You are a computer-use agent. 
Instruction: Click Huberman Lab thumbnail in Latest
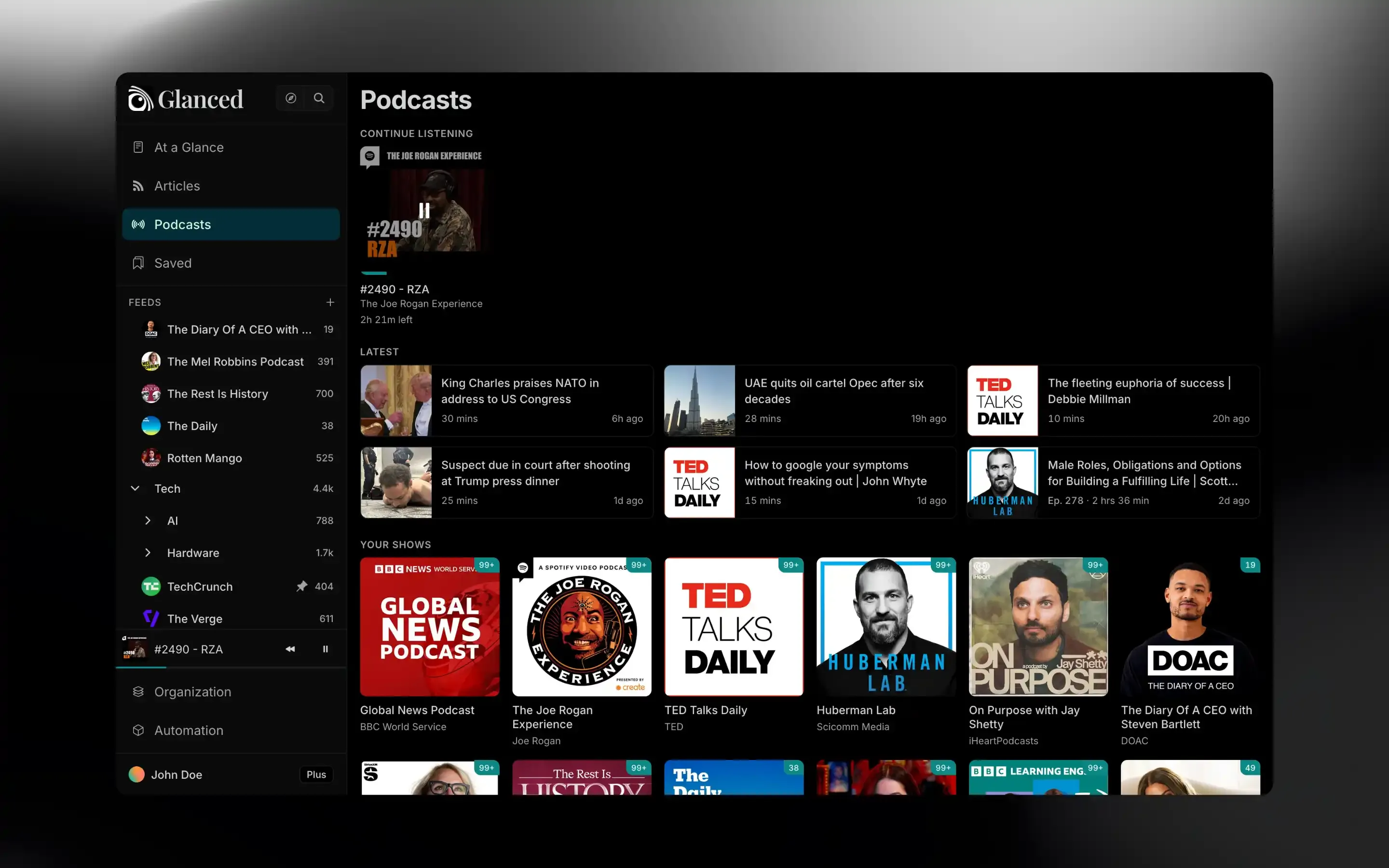1003,483
